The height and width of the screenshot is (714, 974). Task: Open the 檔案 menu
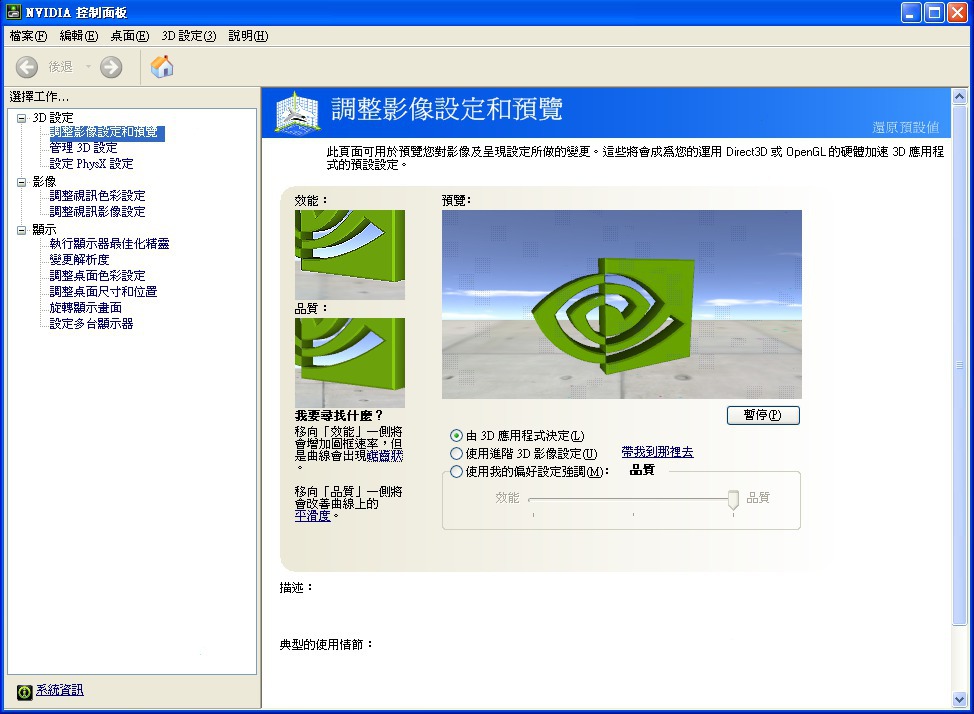[x=28, y=36]
